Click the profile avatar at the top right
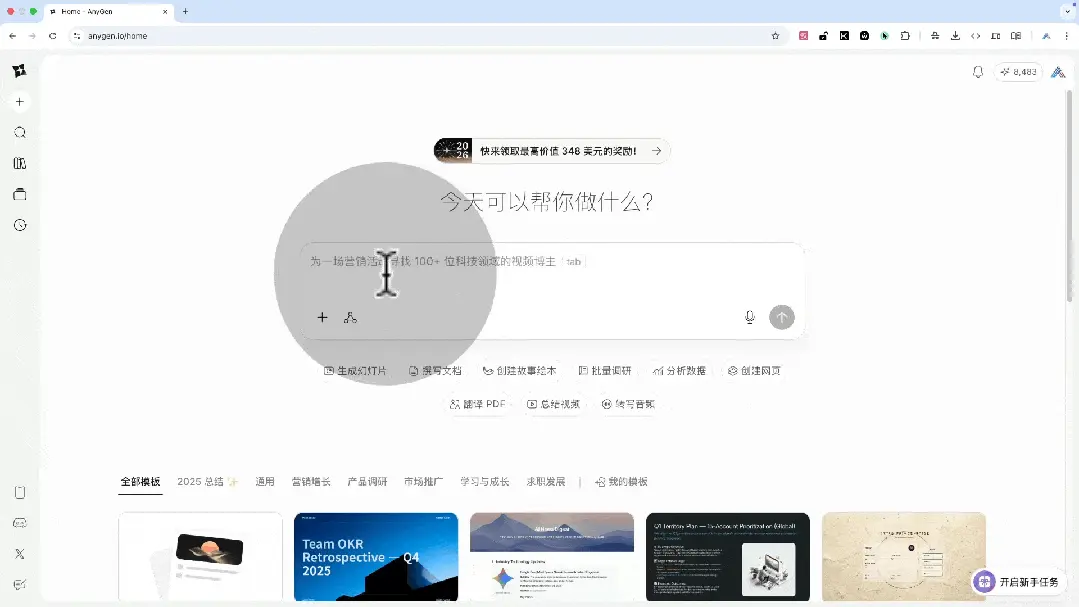The height and width of the screenshot is (607, 1079). pyautogui.click(x=1058, y=71)
